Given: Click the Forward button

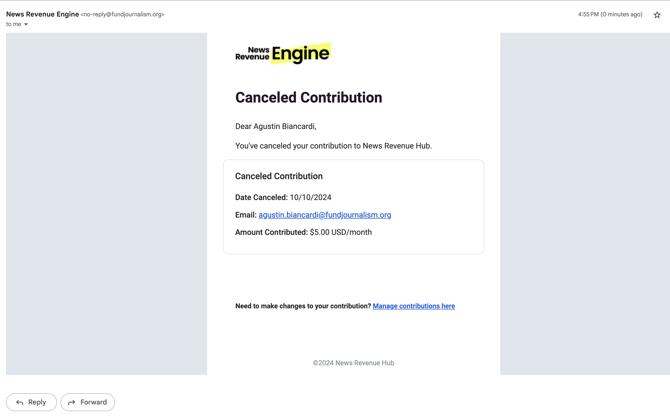Looking at the screenshot, I should [x=88, y=402].
